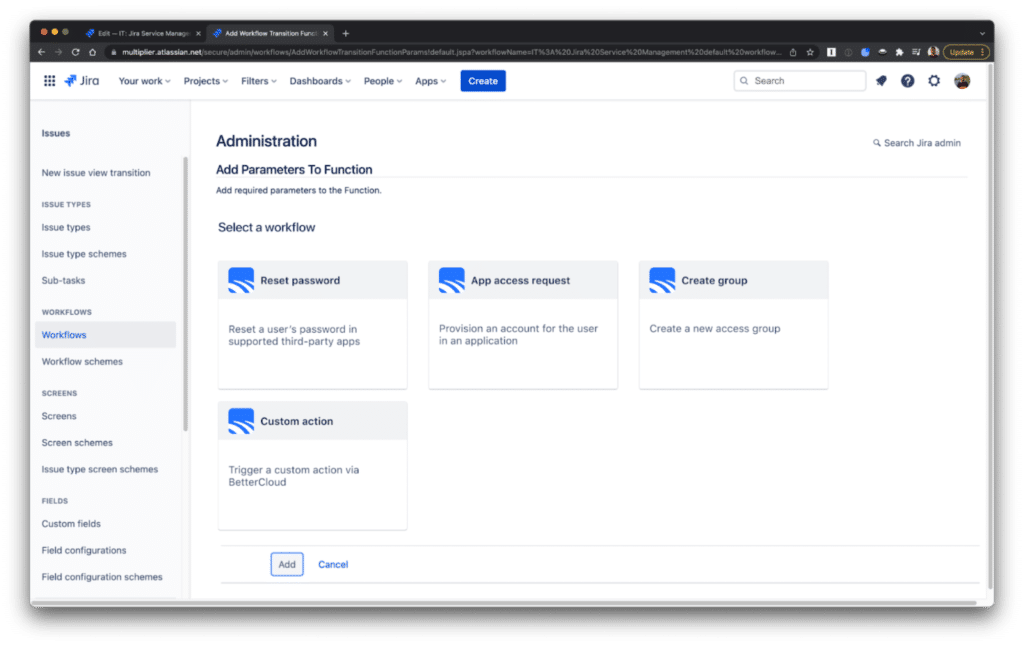This screenshot has height=647, width=1024.
Task: Click the Chrome Update button
Action: (965, 52)
